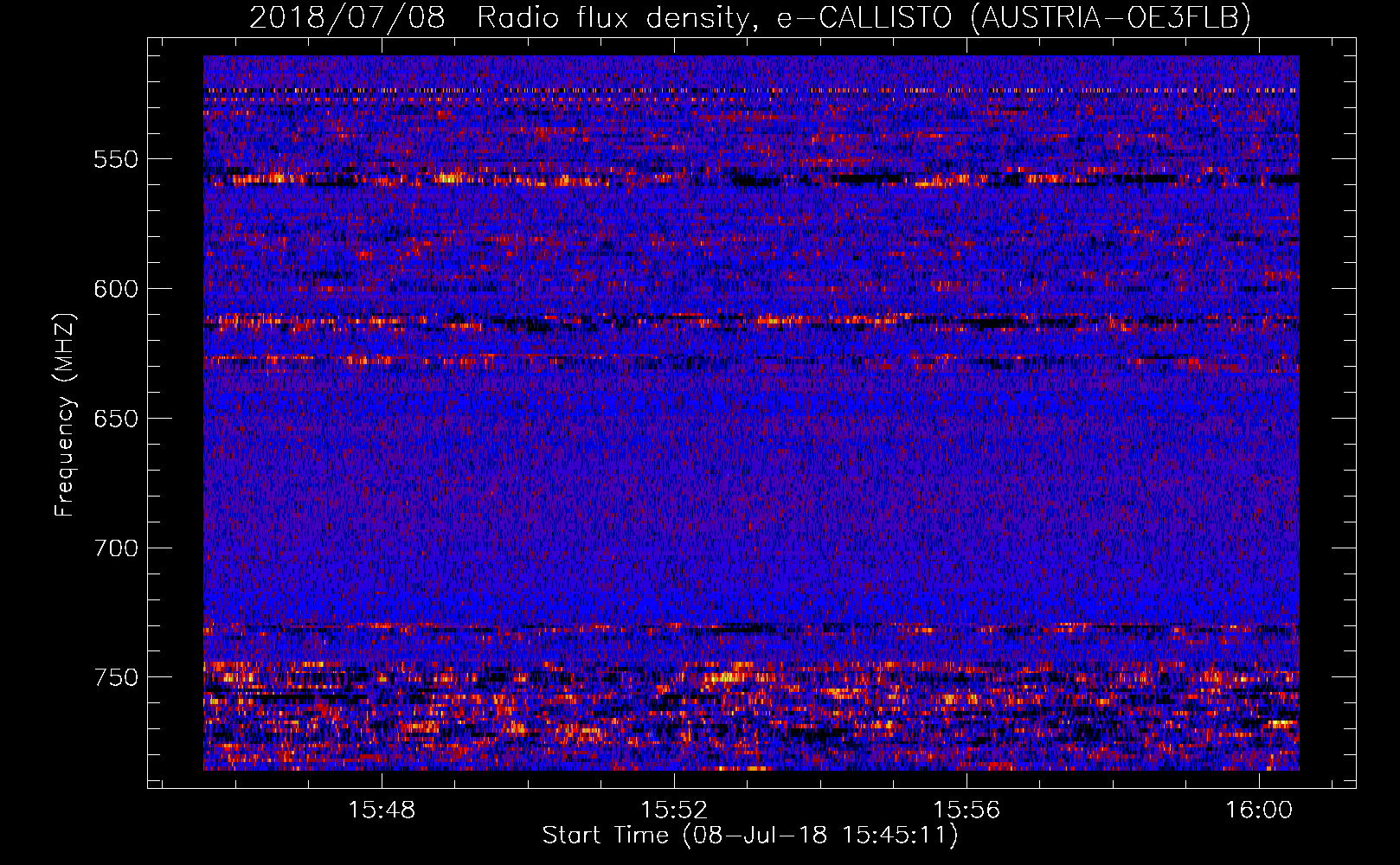Click the plot title mentioning e-CALLISTO AUSTRIA-OE3FLB
1400x865 pixels.
750,17
